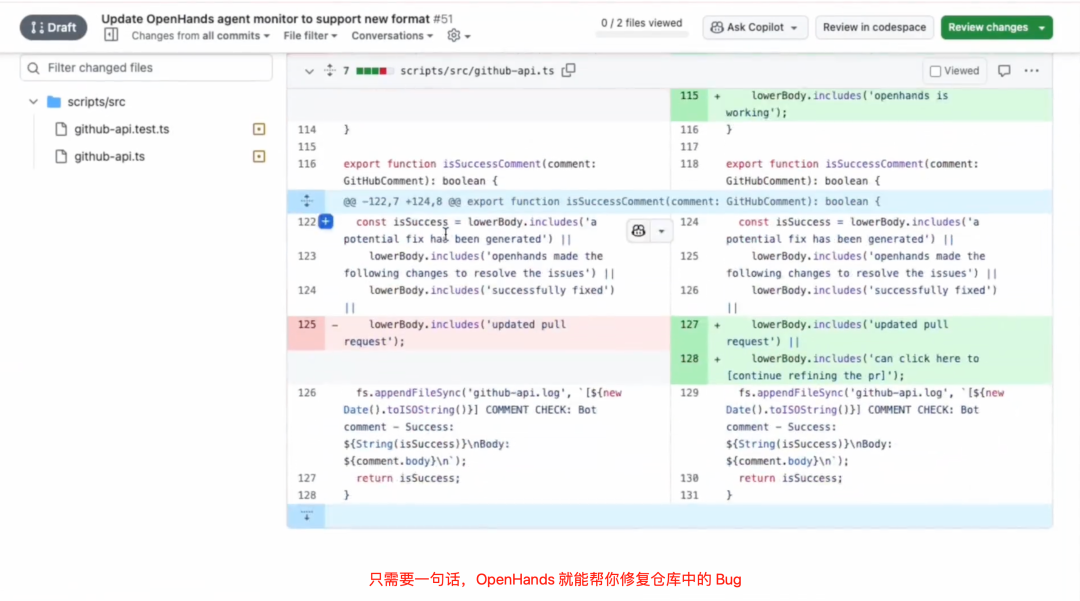1080x601 pixels.
Task: Click added line number 128
Action: pos(689,359)
